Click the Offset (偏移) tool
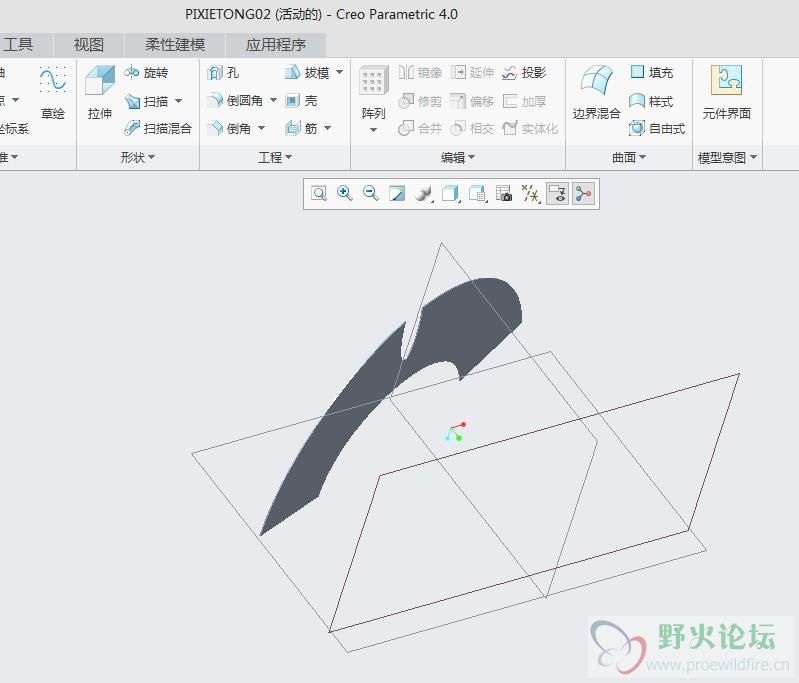799x683 pixels. pyautogui.click(x=472, y=101)
